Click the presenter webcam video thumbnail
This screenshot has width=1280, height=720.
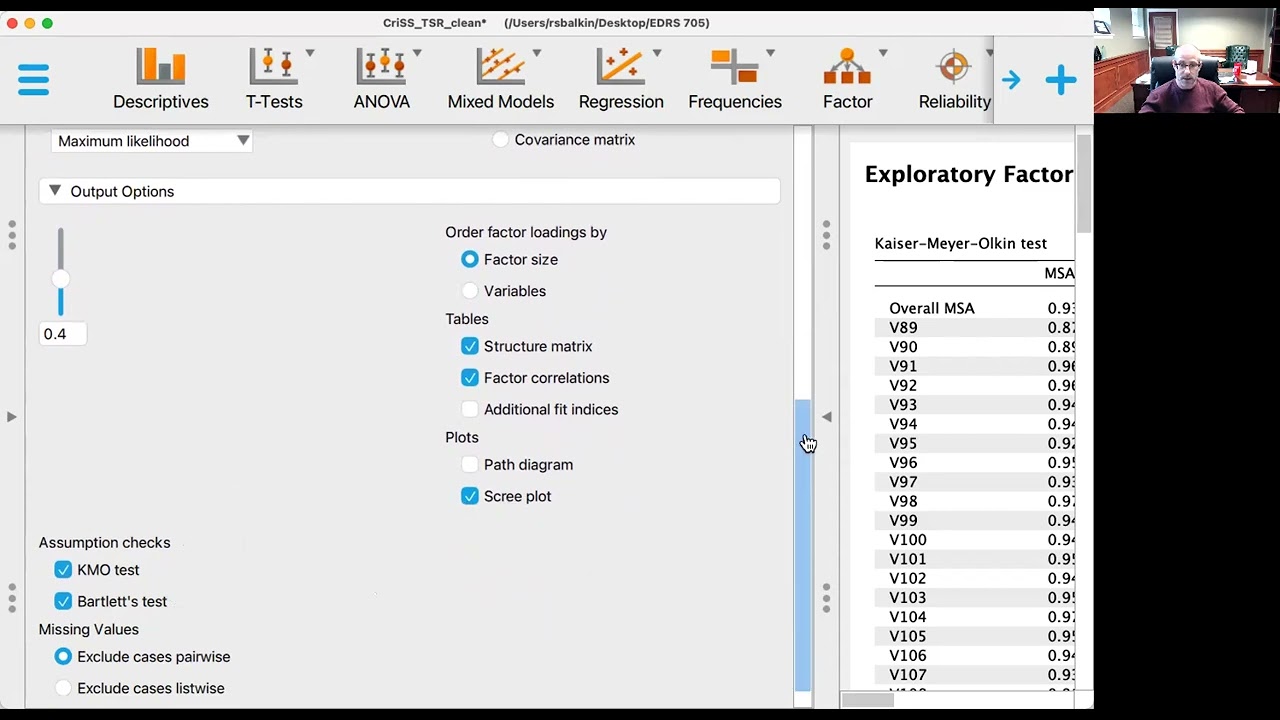1186,60
